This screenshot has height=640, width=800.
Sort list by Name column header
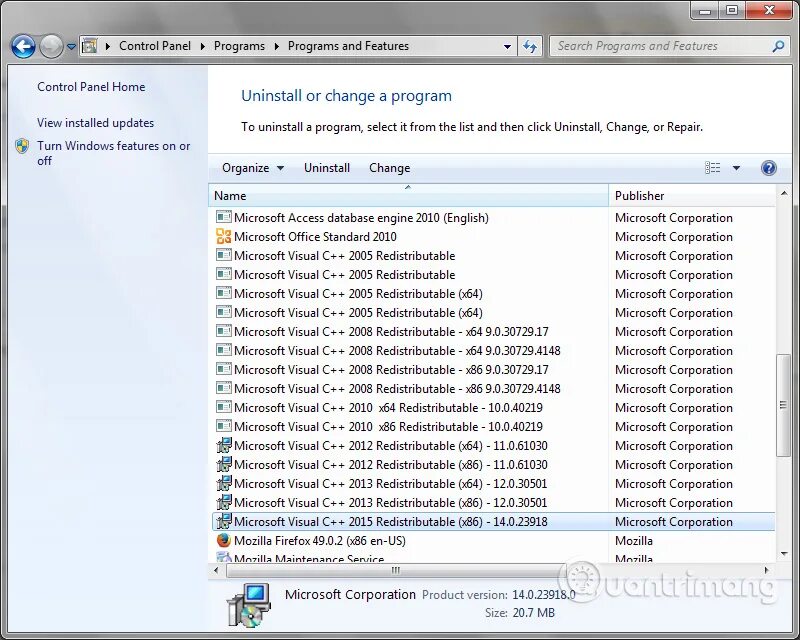pos(408,195)
